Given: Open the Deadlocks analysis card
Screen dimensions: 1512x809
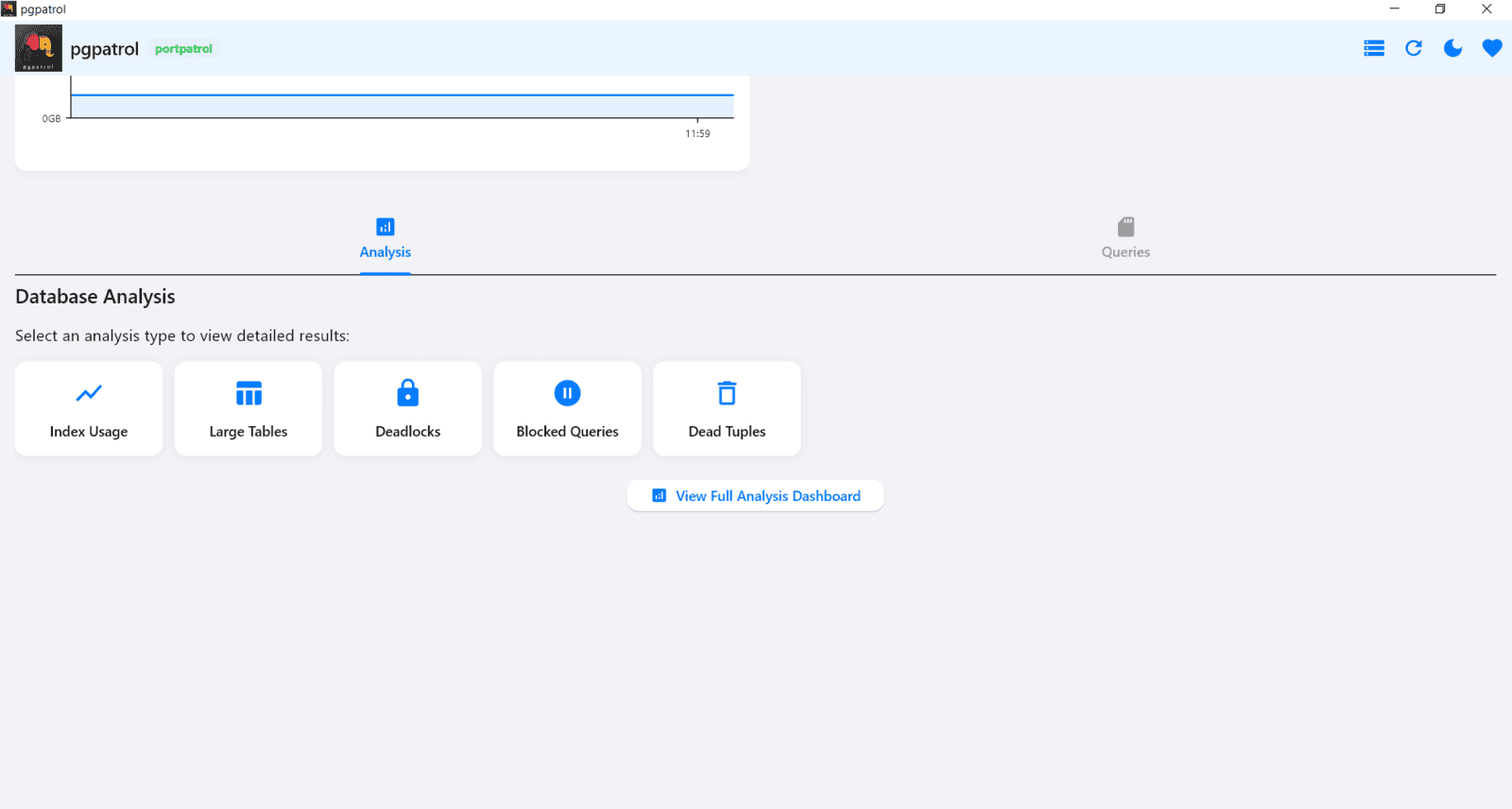Looking at the screenshot, I should point(408,408).
